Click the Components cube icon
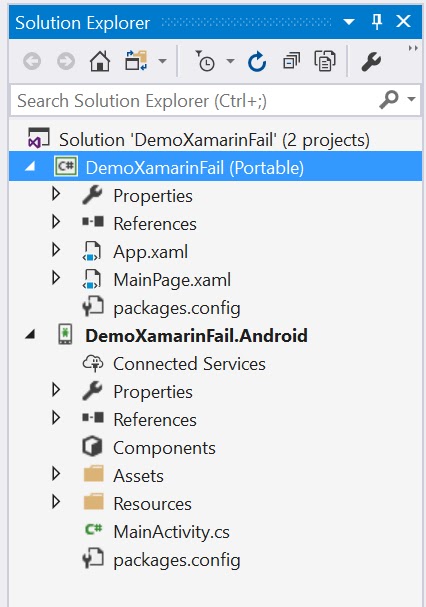 [x=92, y=447]
